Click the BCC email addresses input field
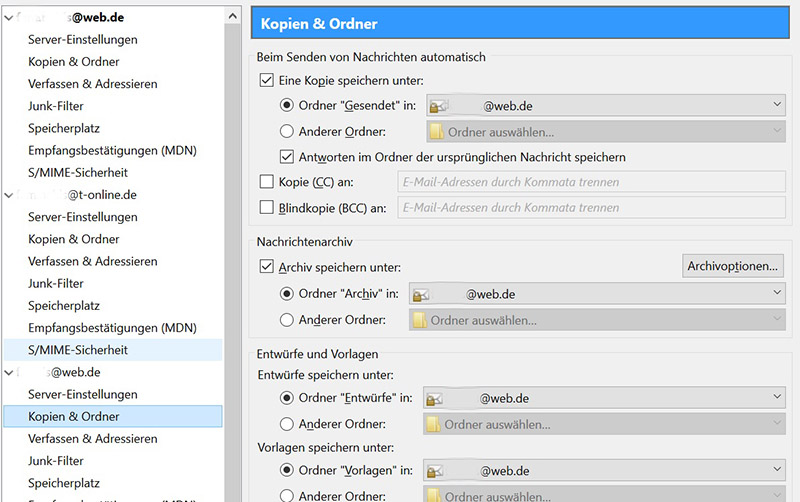 click(589, 208)
